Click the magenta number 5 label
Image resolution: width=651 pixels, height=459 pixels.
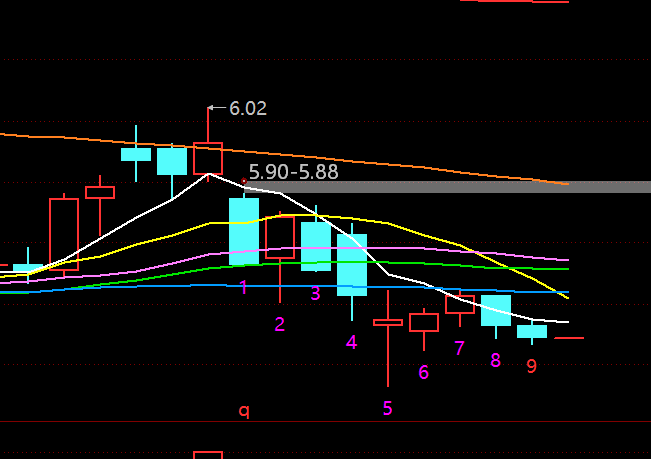point(387,408)
